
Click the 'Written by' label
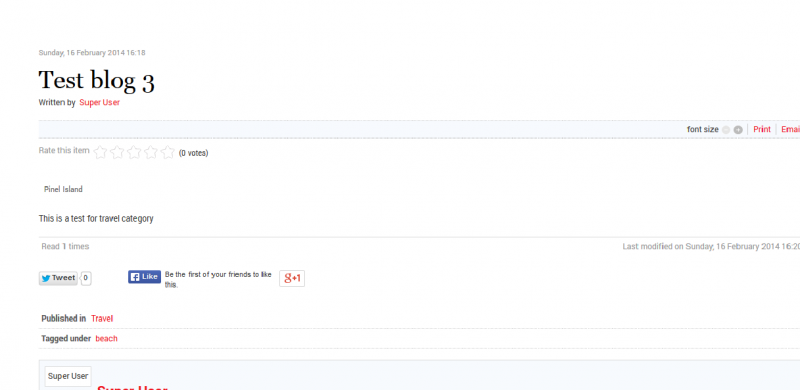point(57,103)
